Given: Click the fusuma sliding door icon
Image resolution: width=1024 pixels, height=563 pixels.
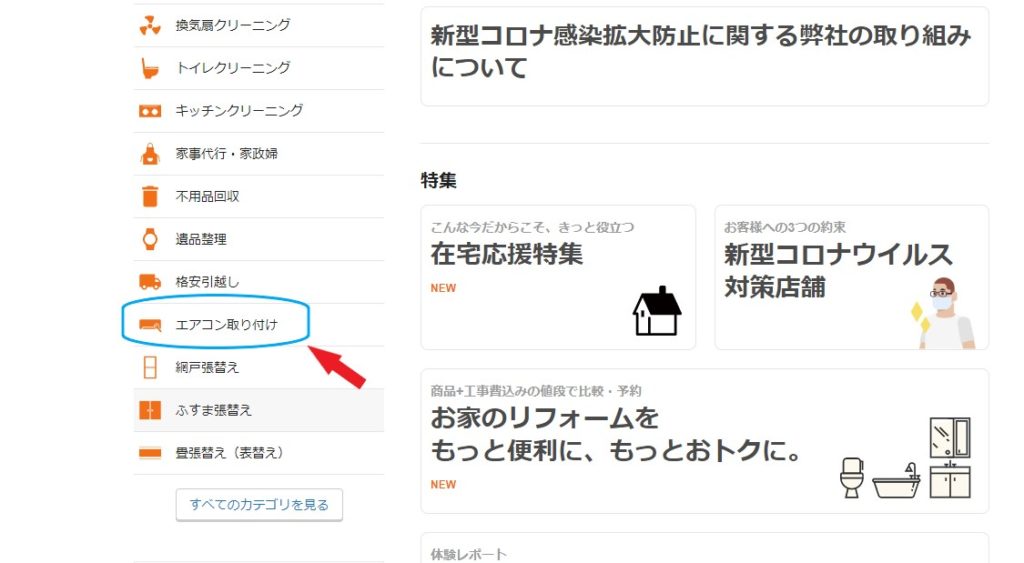Looking at the screenshot, I should [x=149, y=410].
